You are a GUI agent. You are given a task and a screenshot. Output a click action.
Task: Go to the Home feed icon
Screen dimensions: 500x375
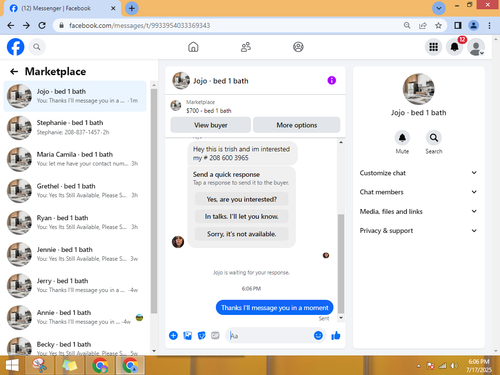[x=193, y=47]
